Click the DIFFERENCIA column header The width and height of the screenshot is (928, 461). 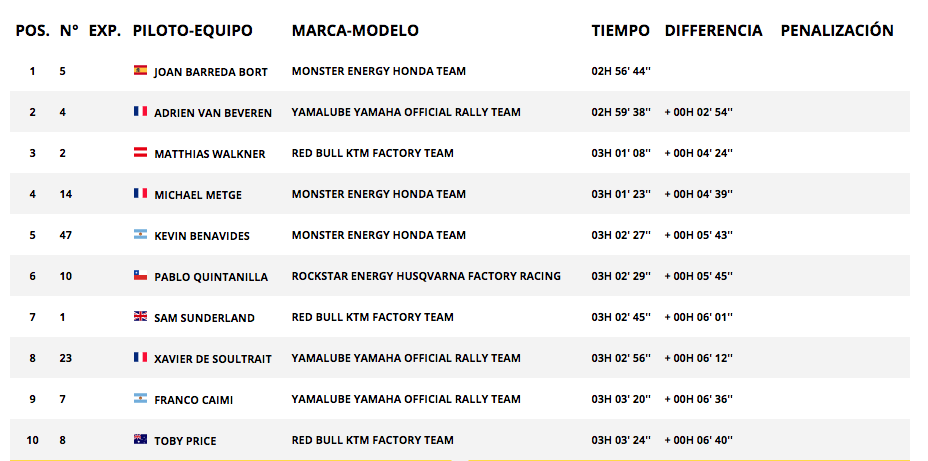713,31
